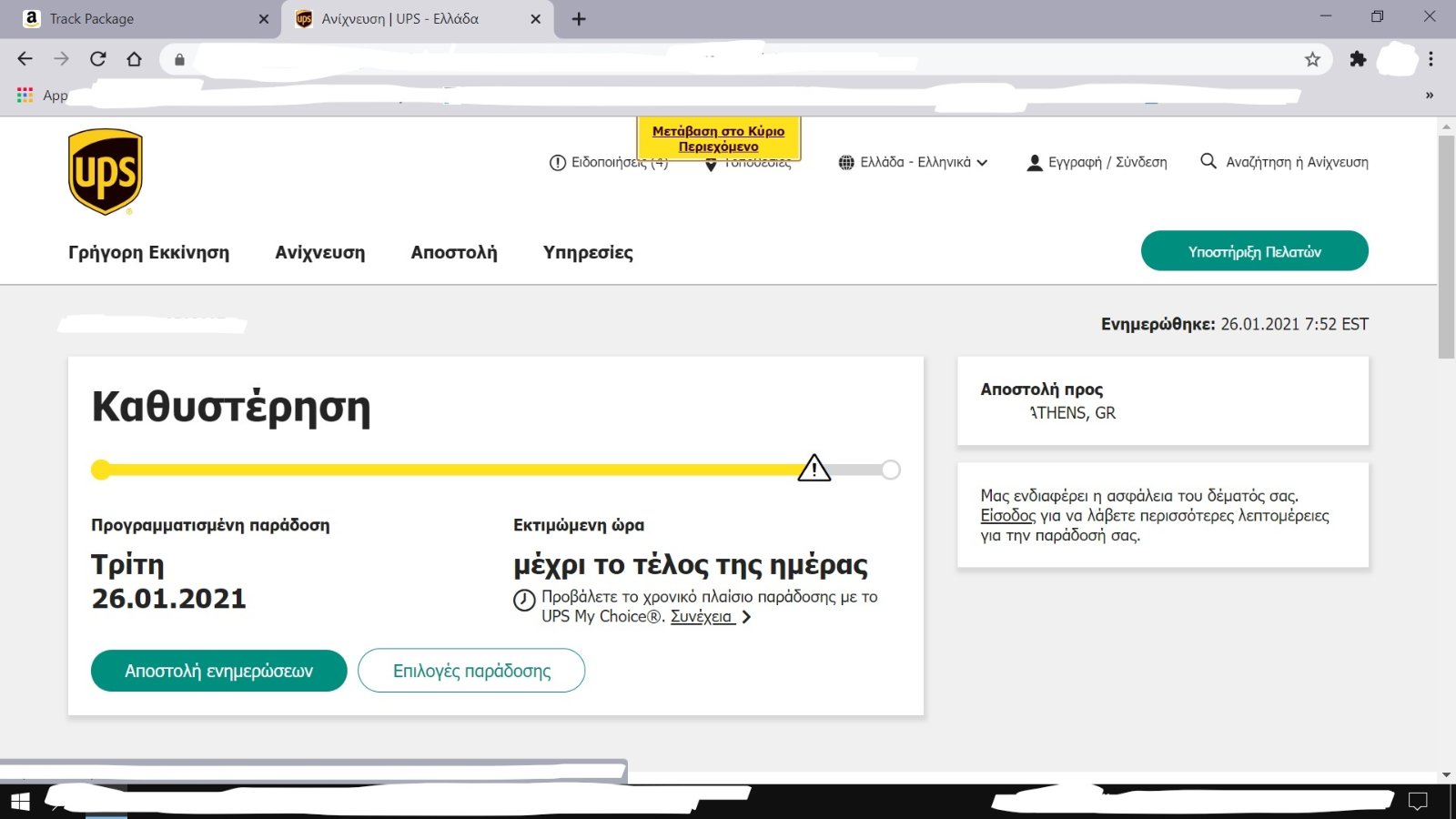Click the page vertical scrollbar thumb
Image resolution: width=1456 pixels, height=819 pixels.
pos(1446,248)
